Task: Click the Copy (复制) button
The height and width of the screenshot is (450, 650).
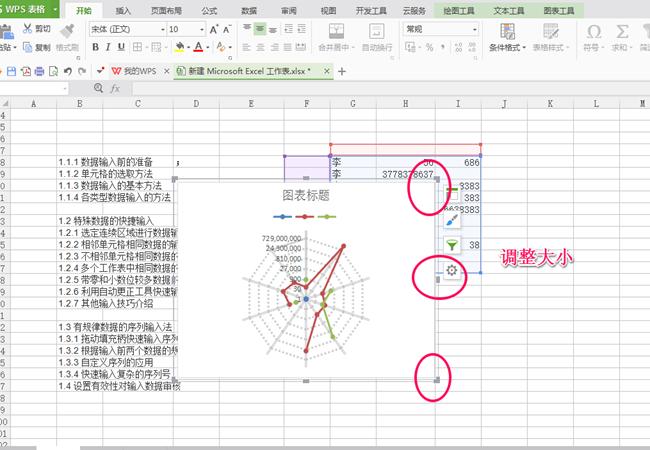Action: point(36,47)
